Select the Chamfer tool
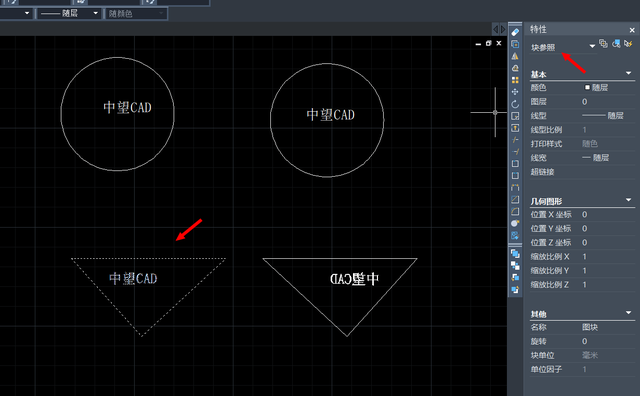This screenshot has height=396, width=640. coord(515,199)
